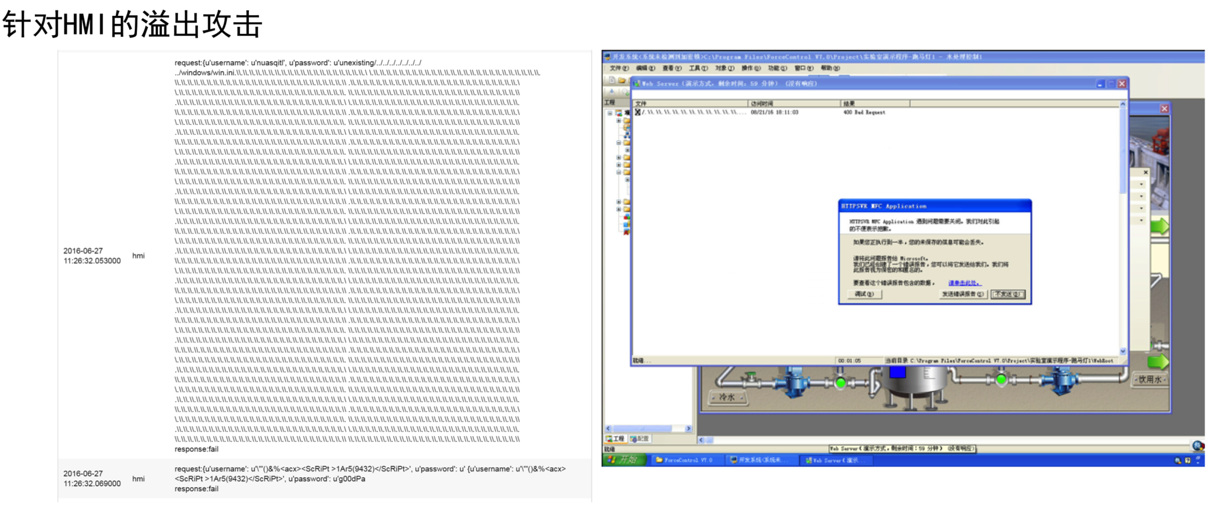1219x511 pixels.
Task: Open the 文件(F) menu in ForceControl
Action: coord(619,69)
